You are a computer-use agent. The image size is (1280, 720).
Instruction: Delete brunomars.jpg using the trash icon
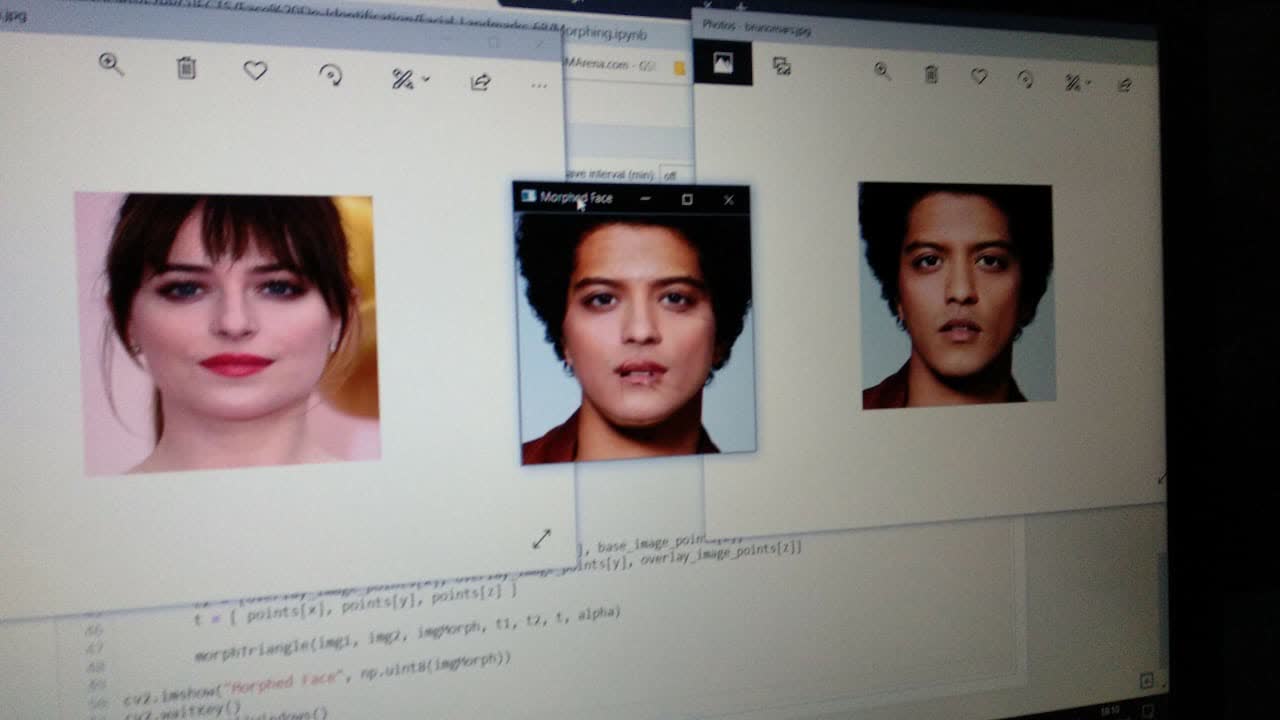(x=931, y=73)
